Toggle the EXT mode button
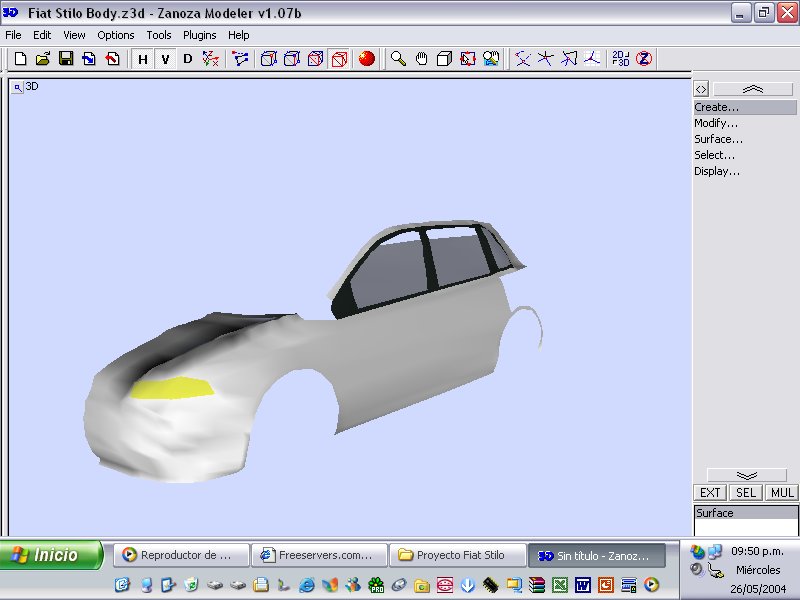The image size is (800, 600). tap(710, 493)
